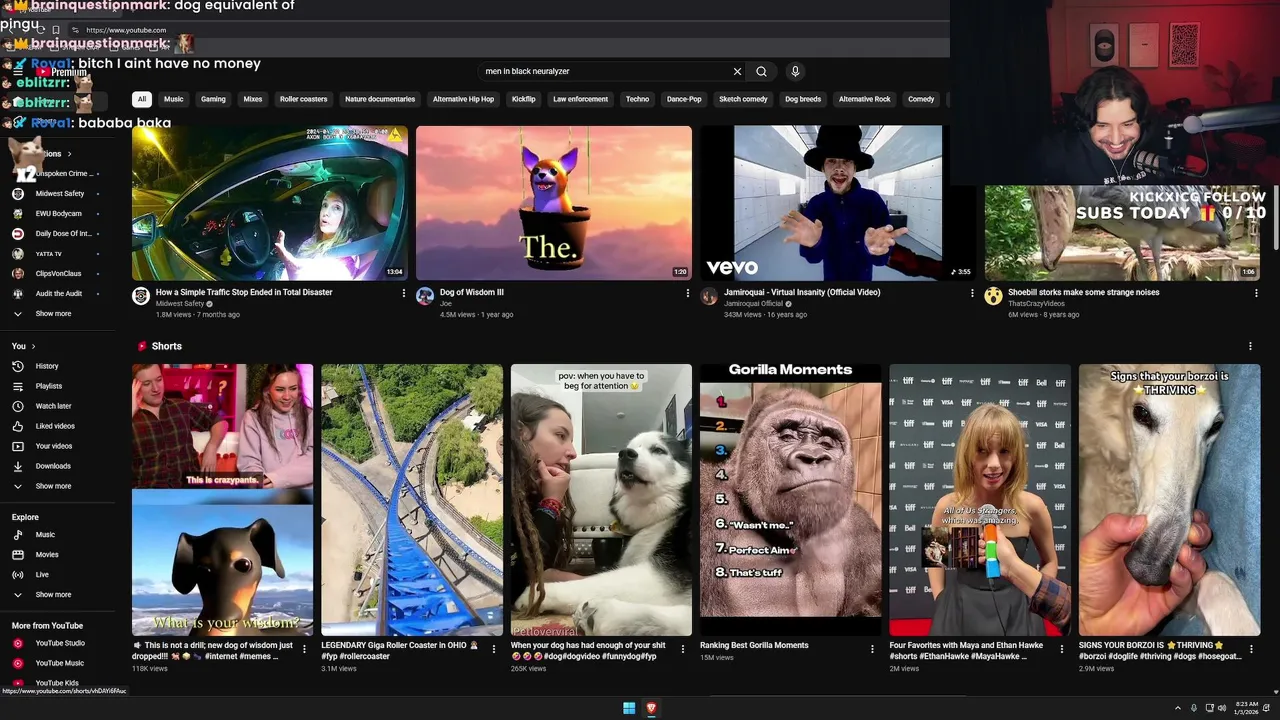Viewport: 1280px width, 720px height.
Task: Open the Audit the Audit subscription
Action: pyautogui.click(x=59, y=293)
